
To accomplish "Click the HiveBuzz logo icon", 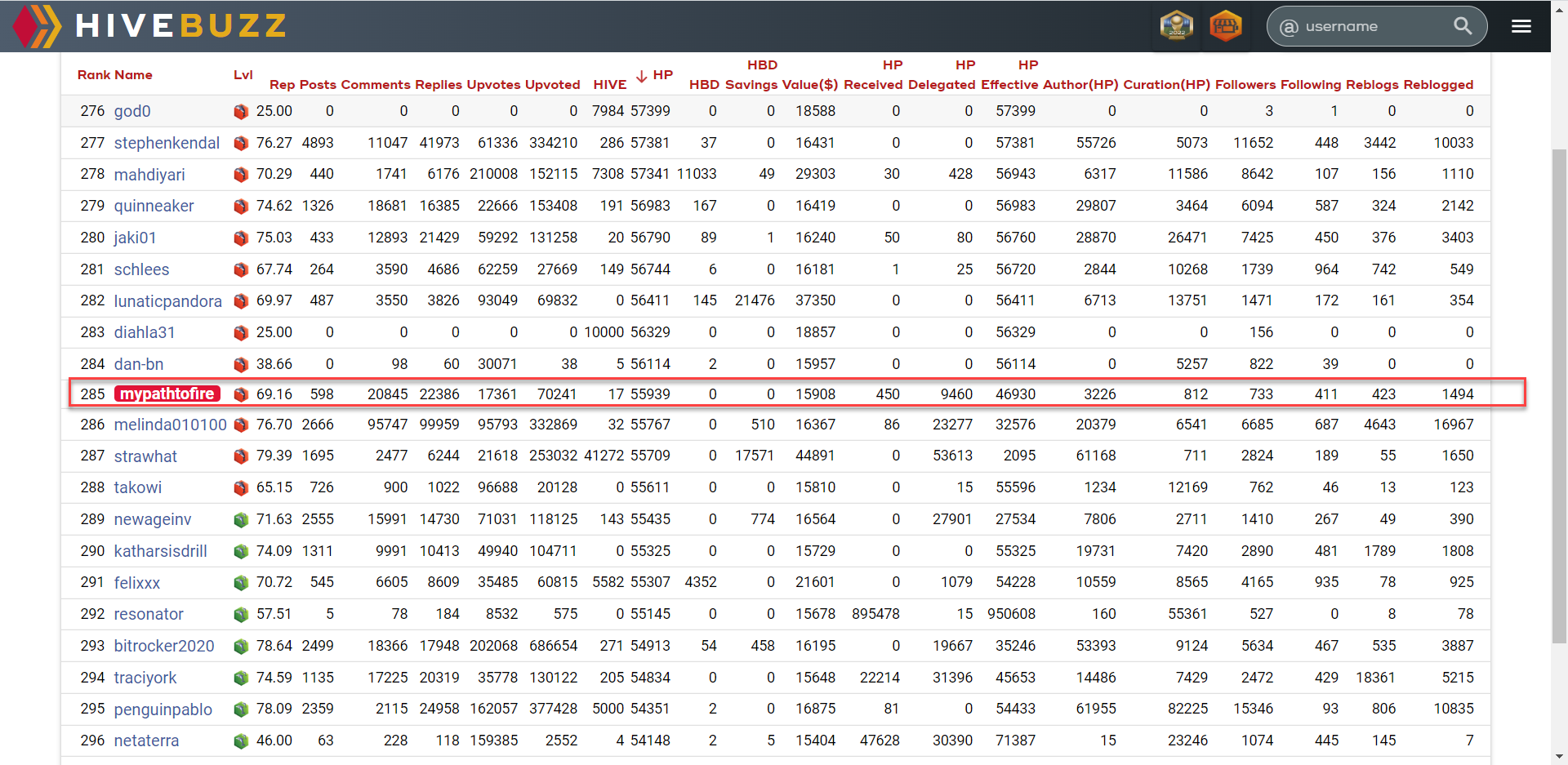I will click(38, 26).
